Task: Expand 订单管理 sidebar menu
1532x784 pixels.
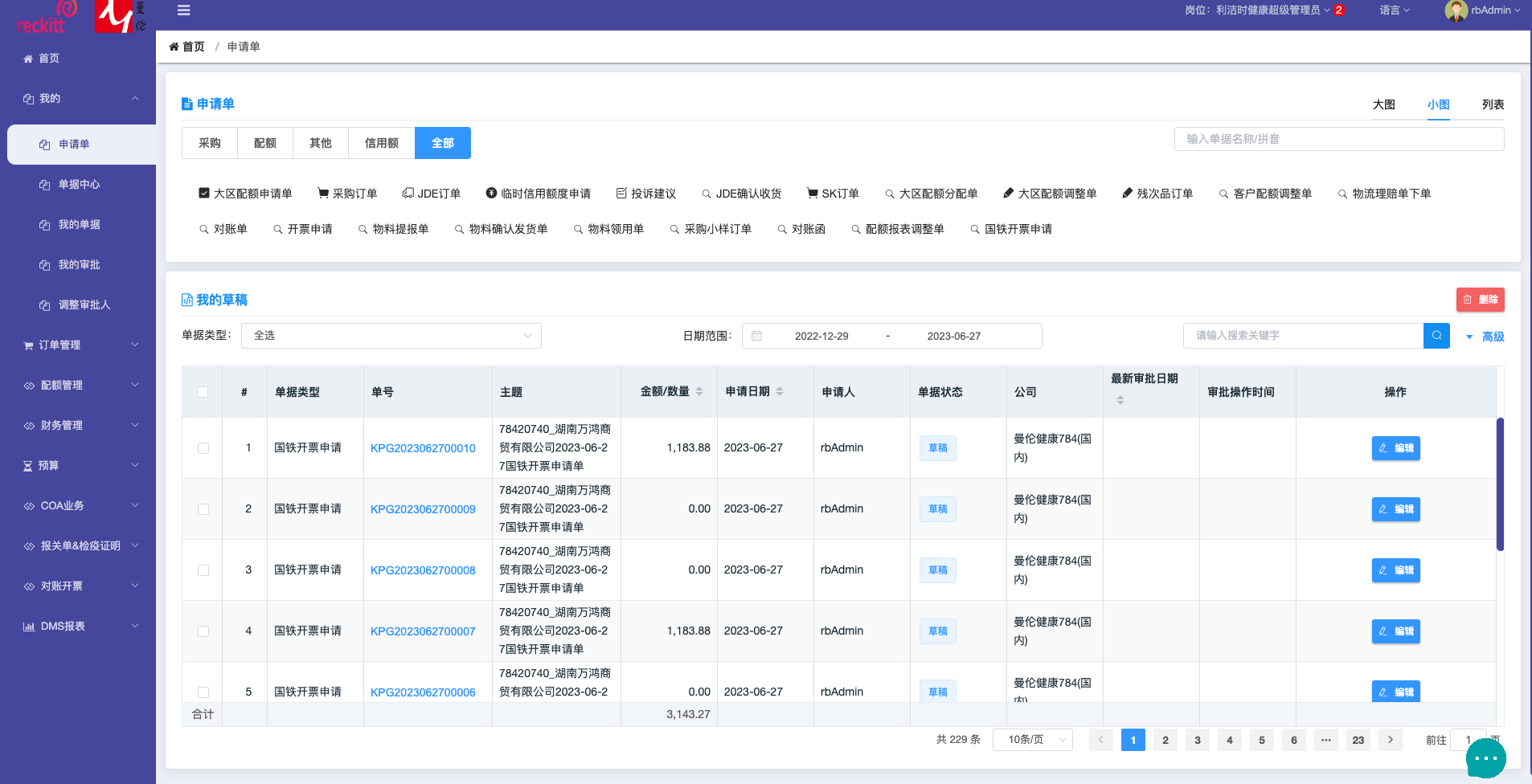Action: pyautogui.click(x=78, y=345)
